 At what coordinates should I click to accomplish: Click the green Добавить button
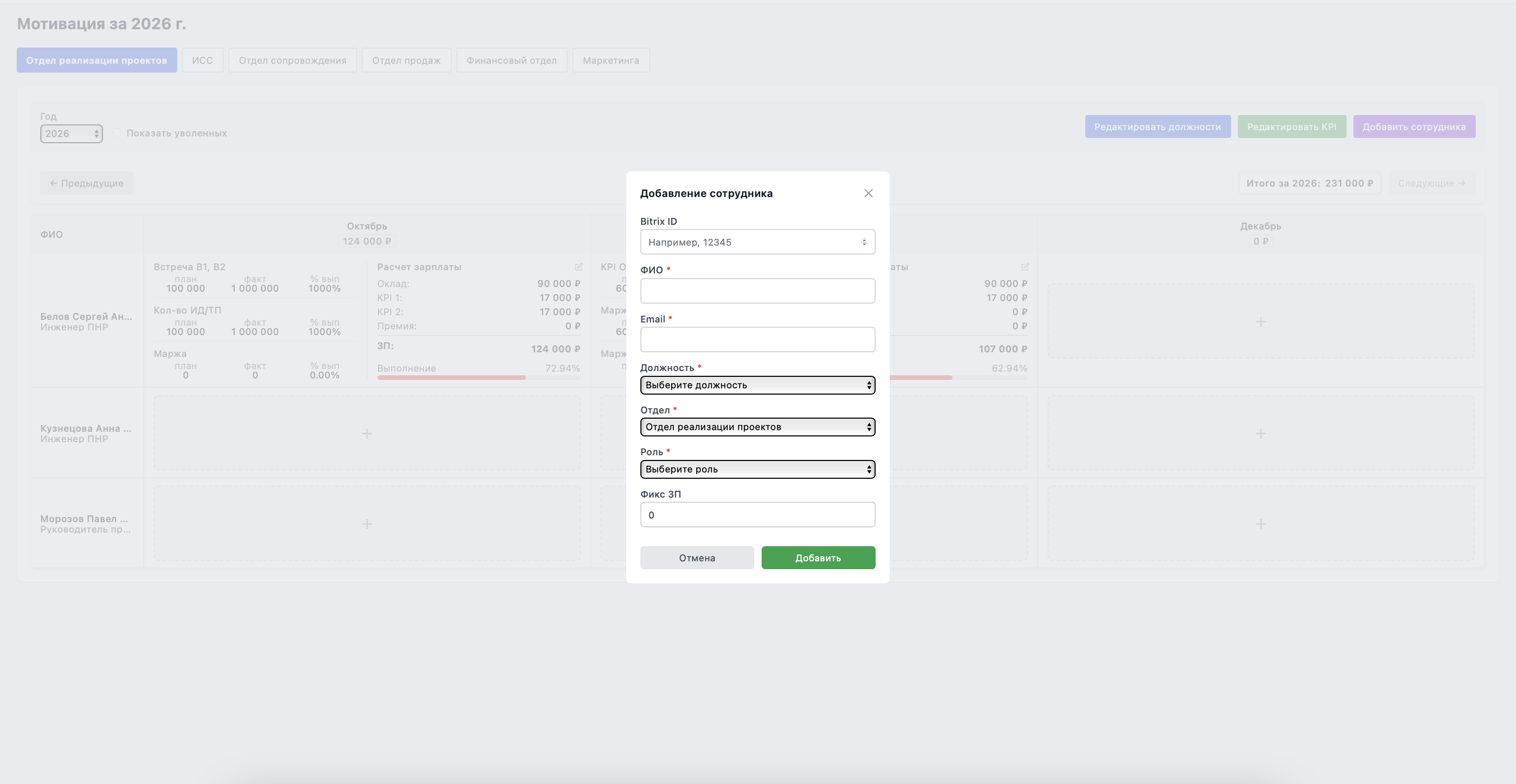point(818,557)
